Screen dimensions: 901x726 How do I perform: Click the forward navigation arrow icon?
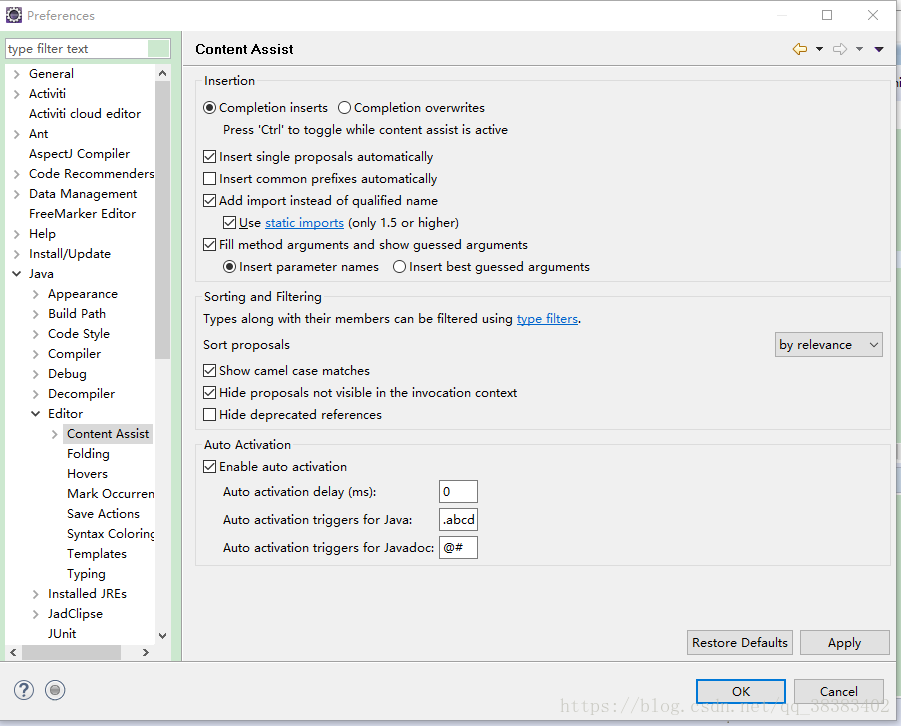coord(840,49)
